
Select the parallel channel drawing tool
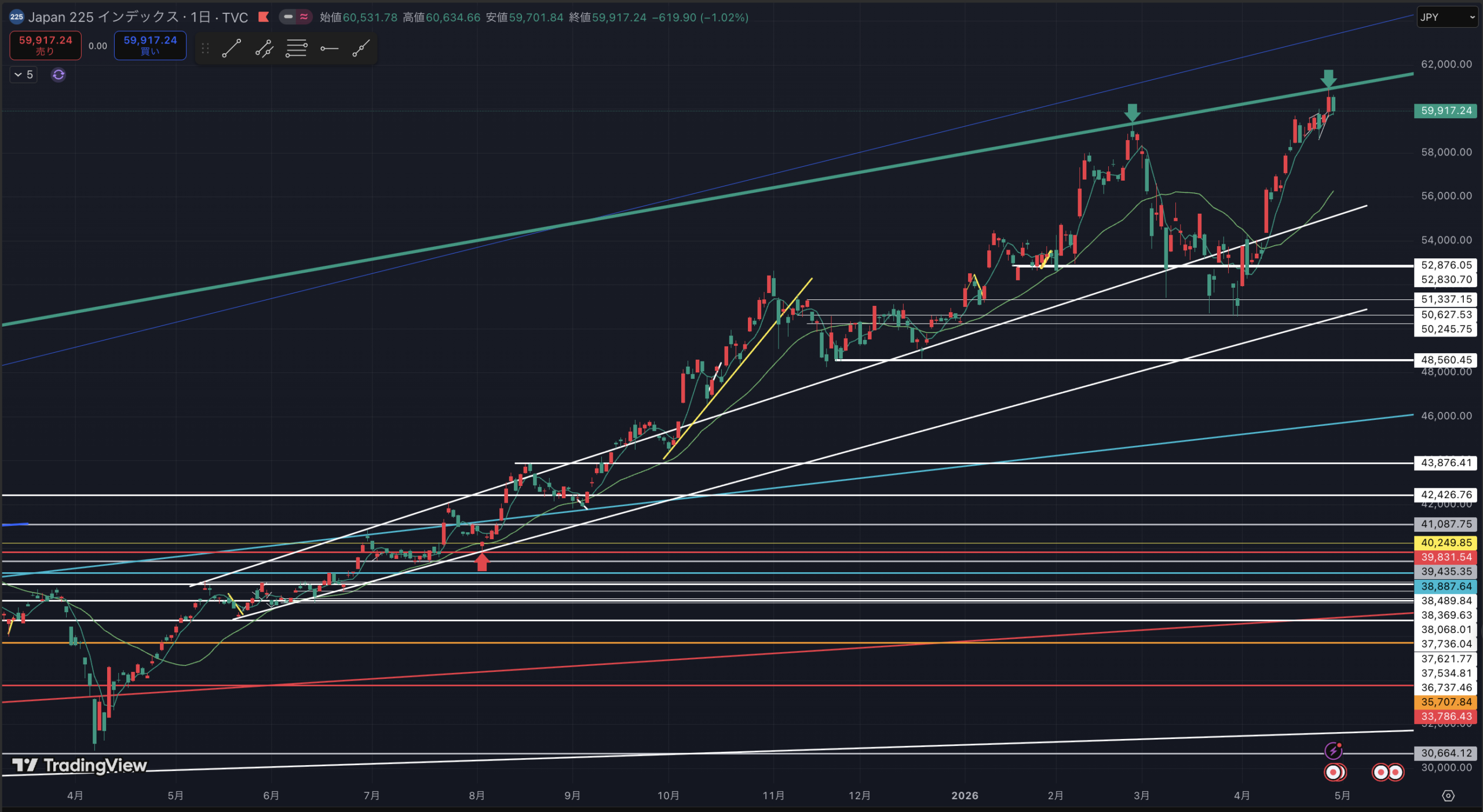coord(264,49)
